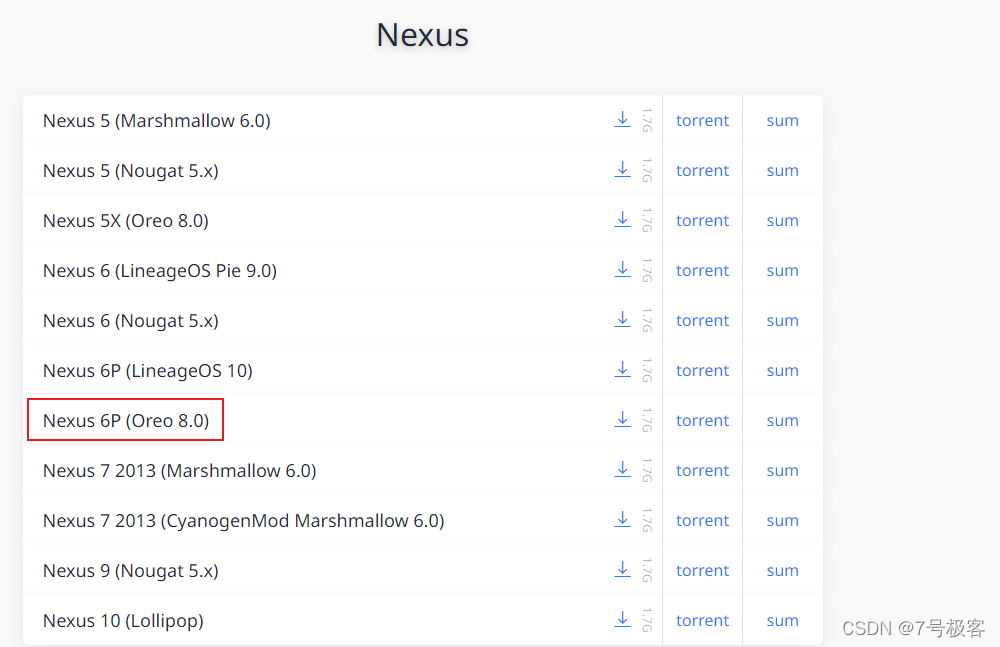Select the 'Nexus 6P (Oreo 8.0)' row text
The width and height of the screenshot is (1000, 647).
pyautogui.click(x=126, y=420)
